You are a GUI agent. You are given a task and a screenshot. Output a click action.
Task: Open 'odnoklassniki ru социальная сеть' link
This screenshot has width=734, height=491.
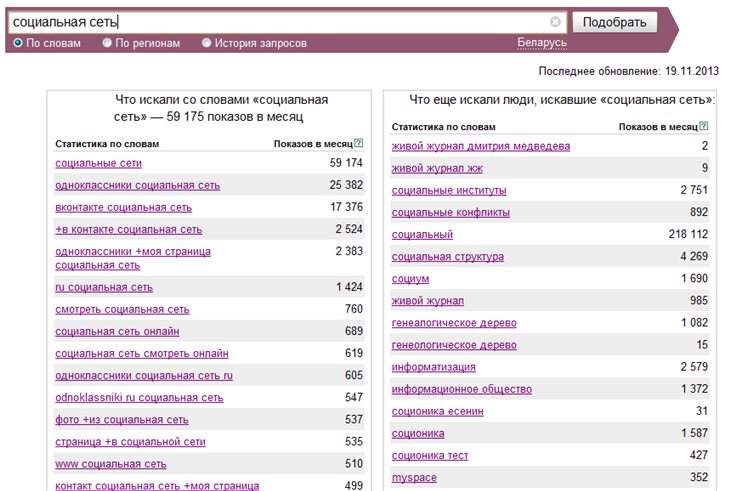[139, 397]
